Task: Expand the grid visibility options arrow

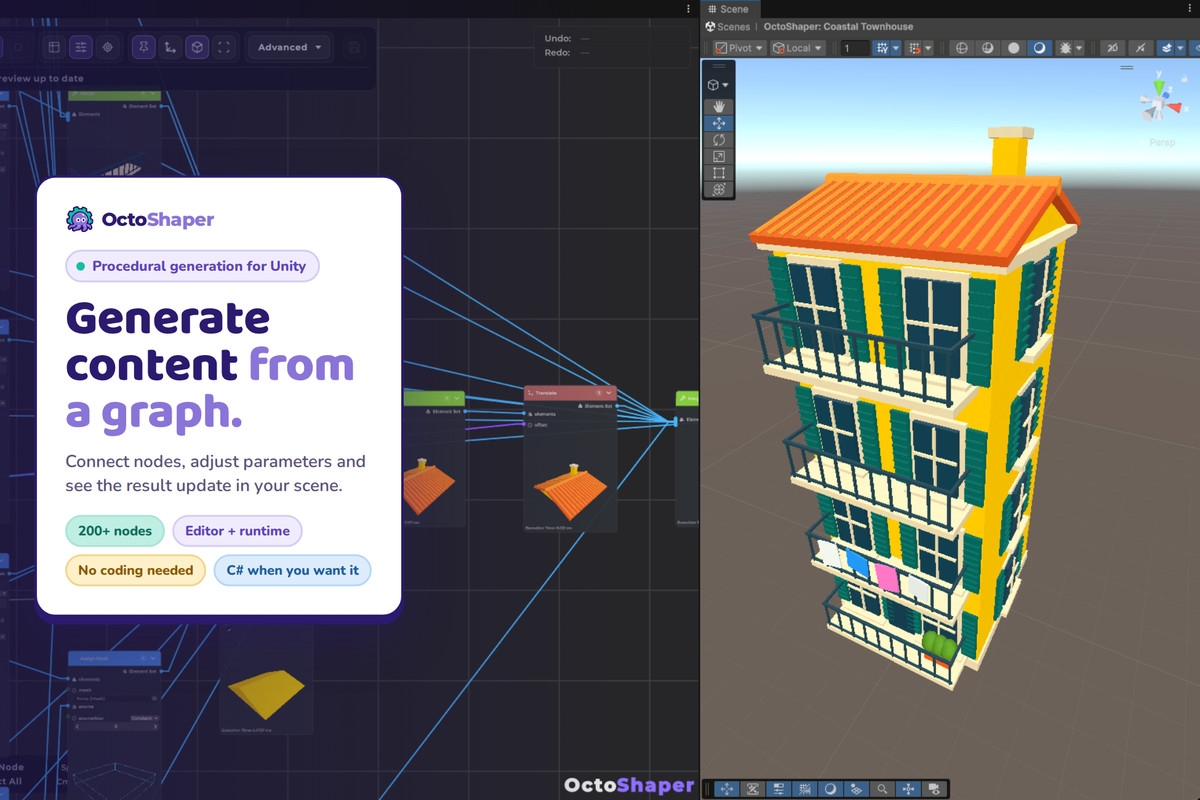Action: pyautogui.click(x=896, y=48)
